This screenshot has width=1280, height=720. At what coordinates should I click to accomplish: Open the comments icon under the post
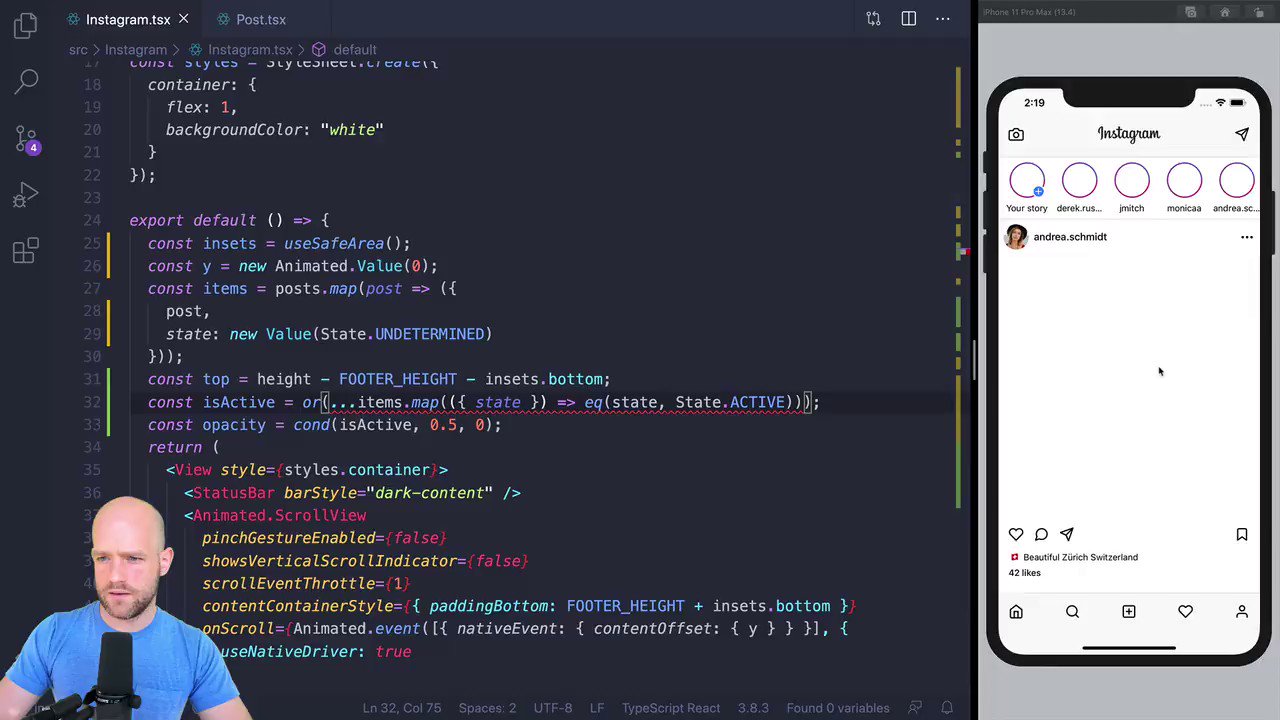(1041, 534)
